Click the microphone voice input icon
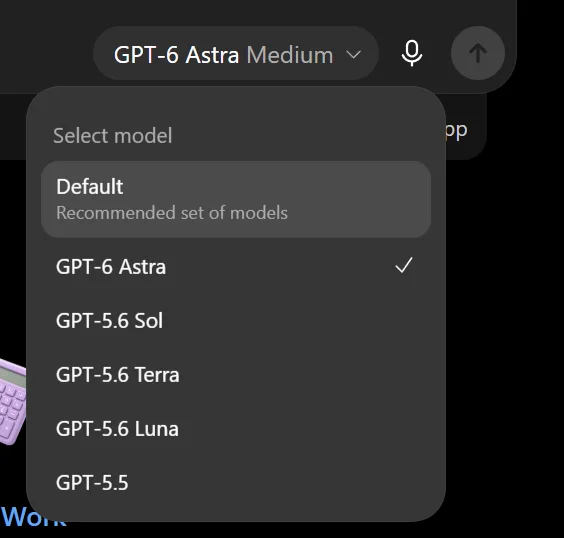Screen dimensions: 564x538 411,53
